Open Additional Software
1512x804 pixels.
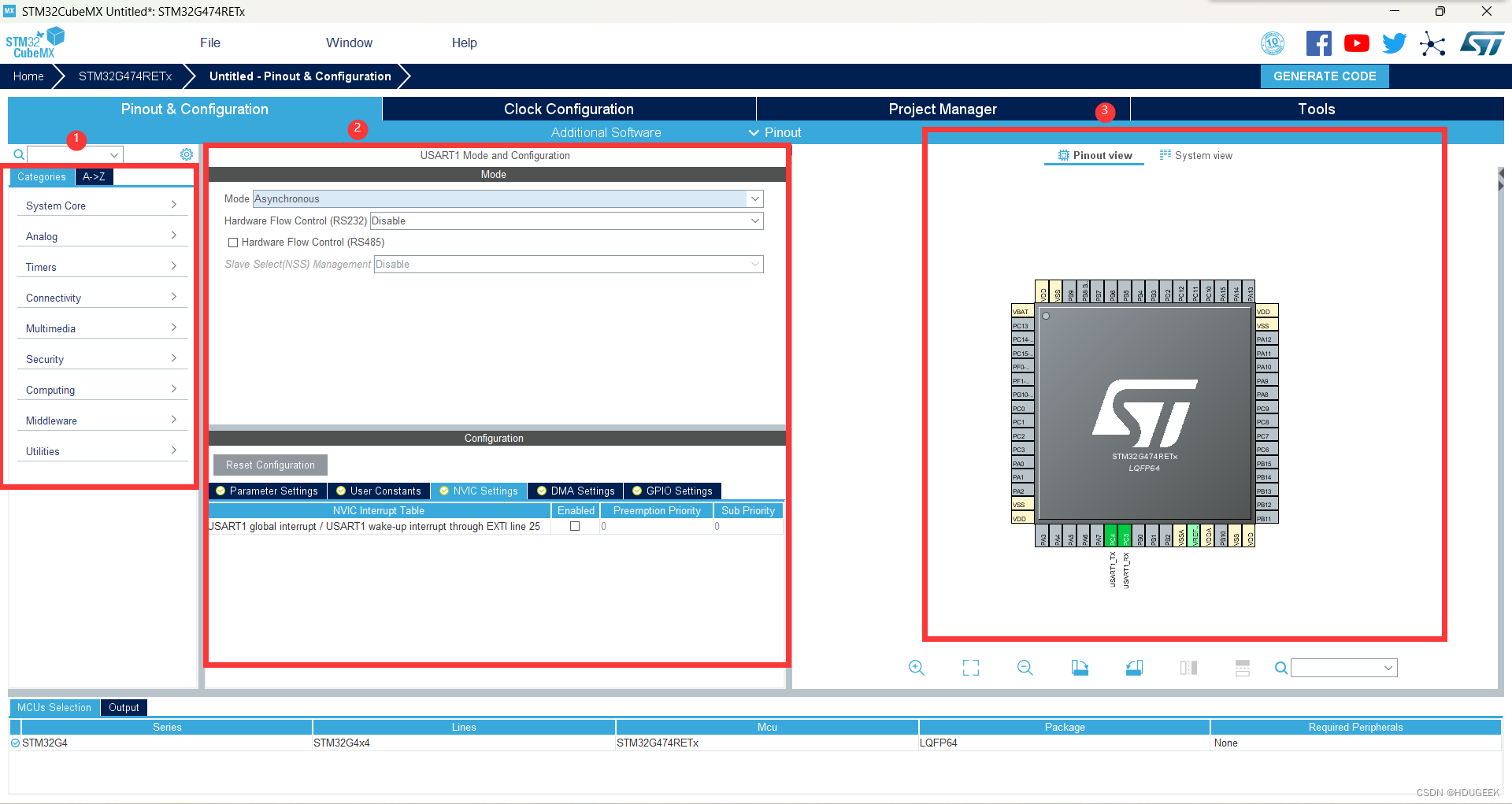point(606,132)
